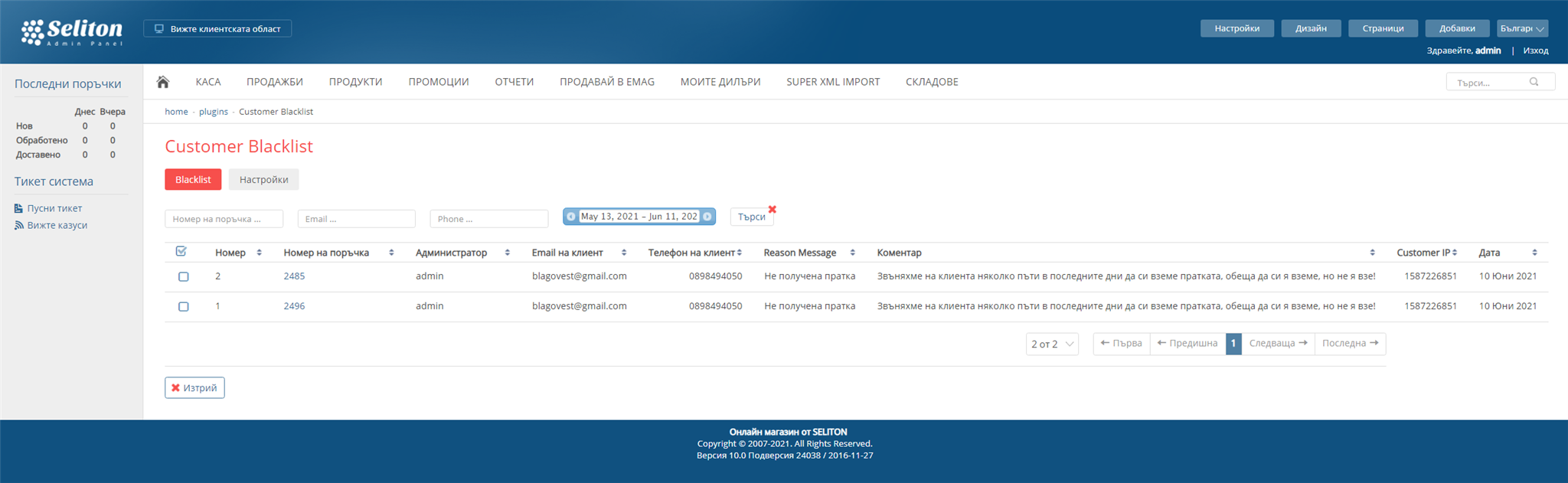Sort table by Номер column arrows
Image resolution: width=1568 pixels, height=483 pixels.
click(x=259, y=253)
